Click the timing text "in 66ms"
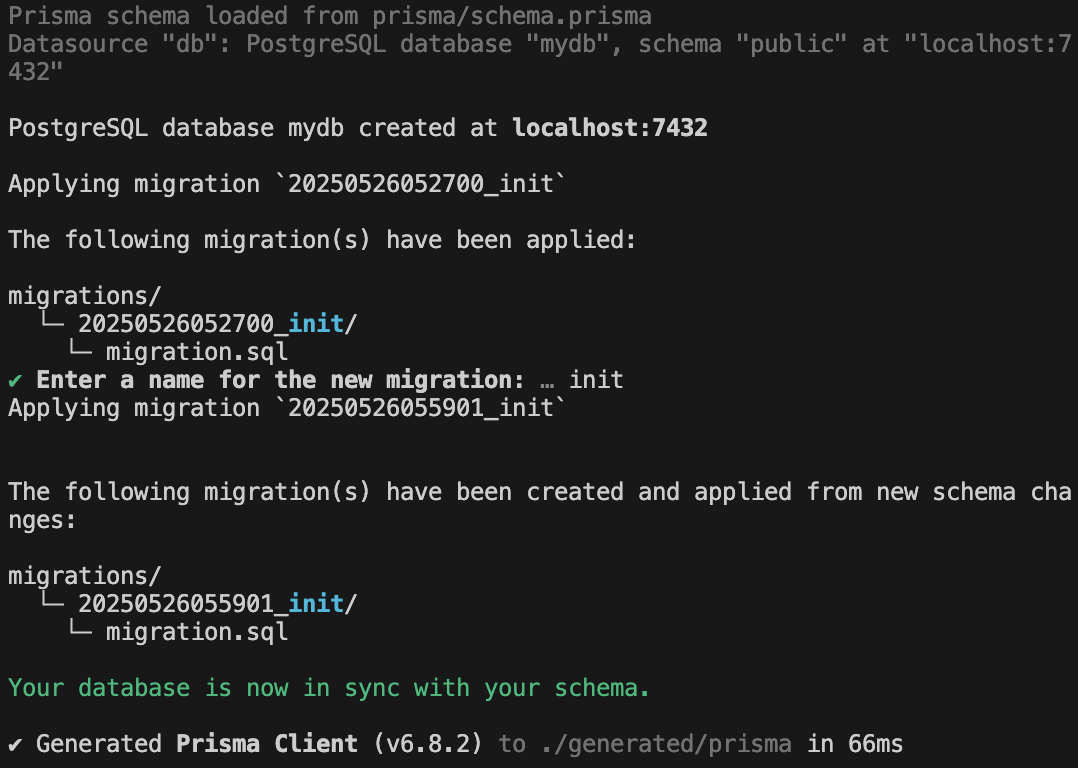This screenshot has height=768, width=1078. point(855,744)
